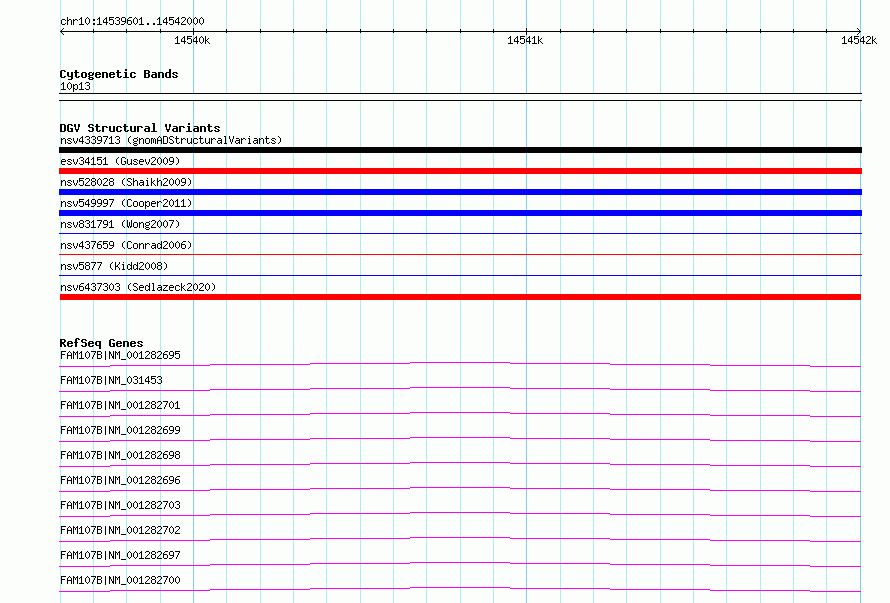
Task: Select FAM107B|NM_001282695 transcript label
Action: [x=120, y=355]
